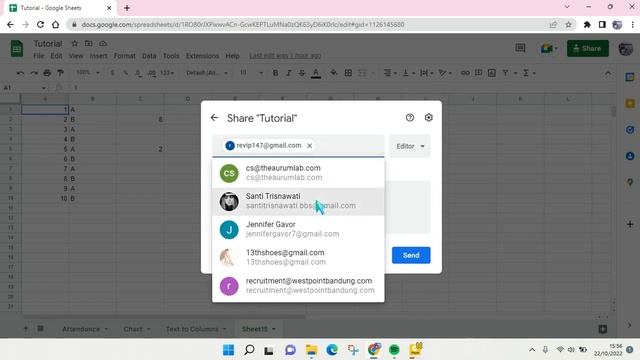
Task: Click the insert chart icon
Action: (x=492, y=73)
